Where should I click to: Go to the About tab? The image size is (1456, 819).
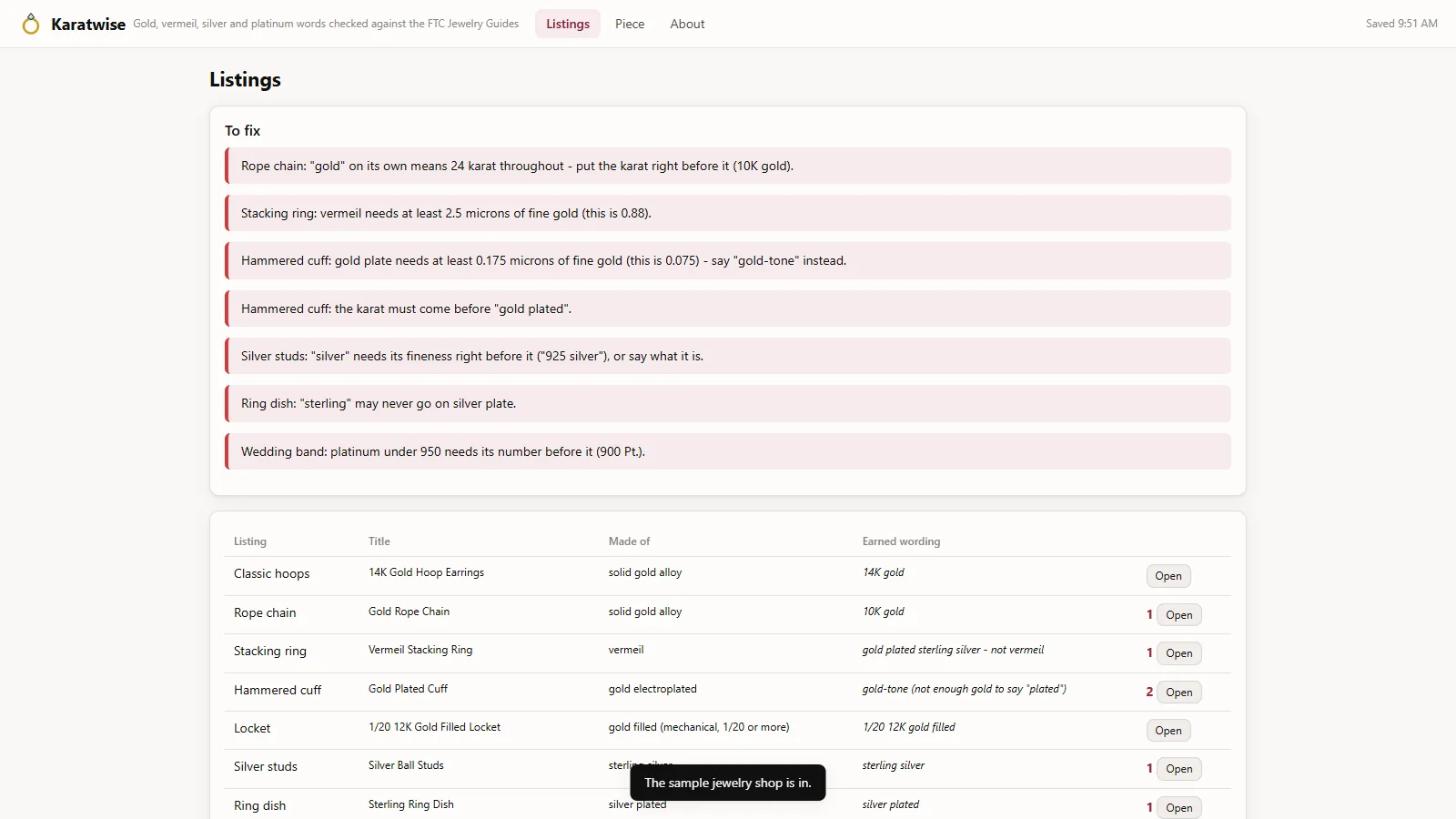coord(687,24)
